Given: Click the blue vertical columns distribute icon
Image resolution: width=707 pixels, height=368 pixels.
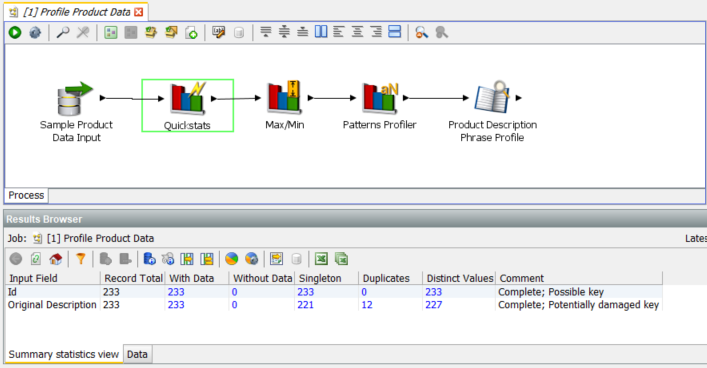Looking at the screenshot, I should (321, 32).
